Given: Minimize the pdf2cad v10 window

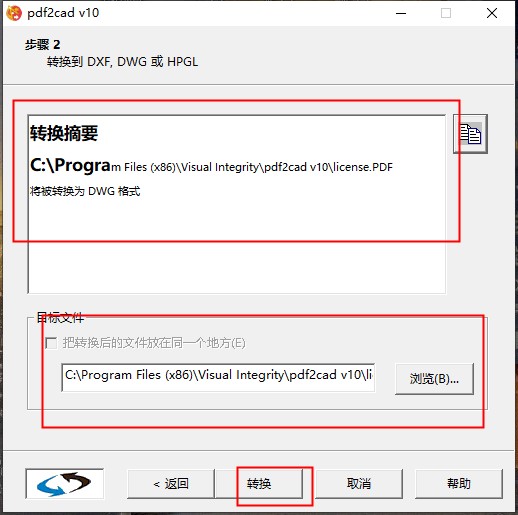Looking at the screenshot, I should click(x=401, y=13).
